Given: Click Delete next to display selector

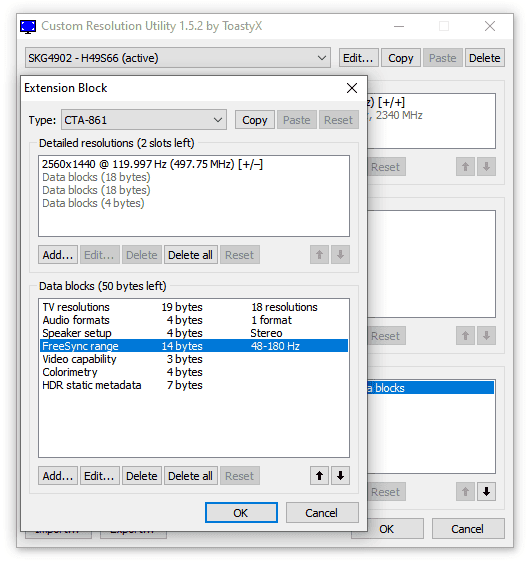Looking at the screenshot, I should (x=484, y=58).
